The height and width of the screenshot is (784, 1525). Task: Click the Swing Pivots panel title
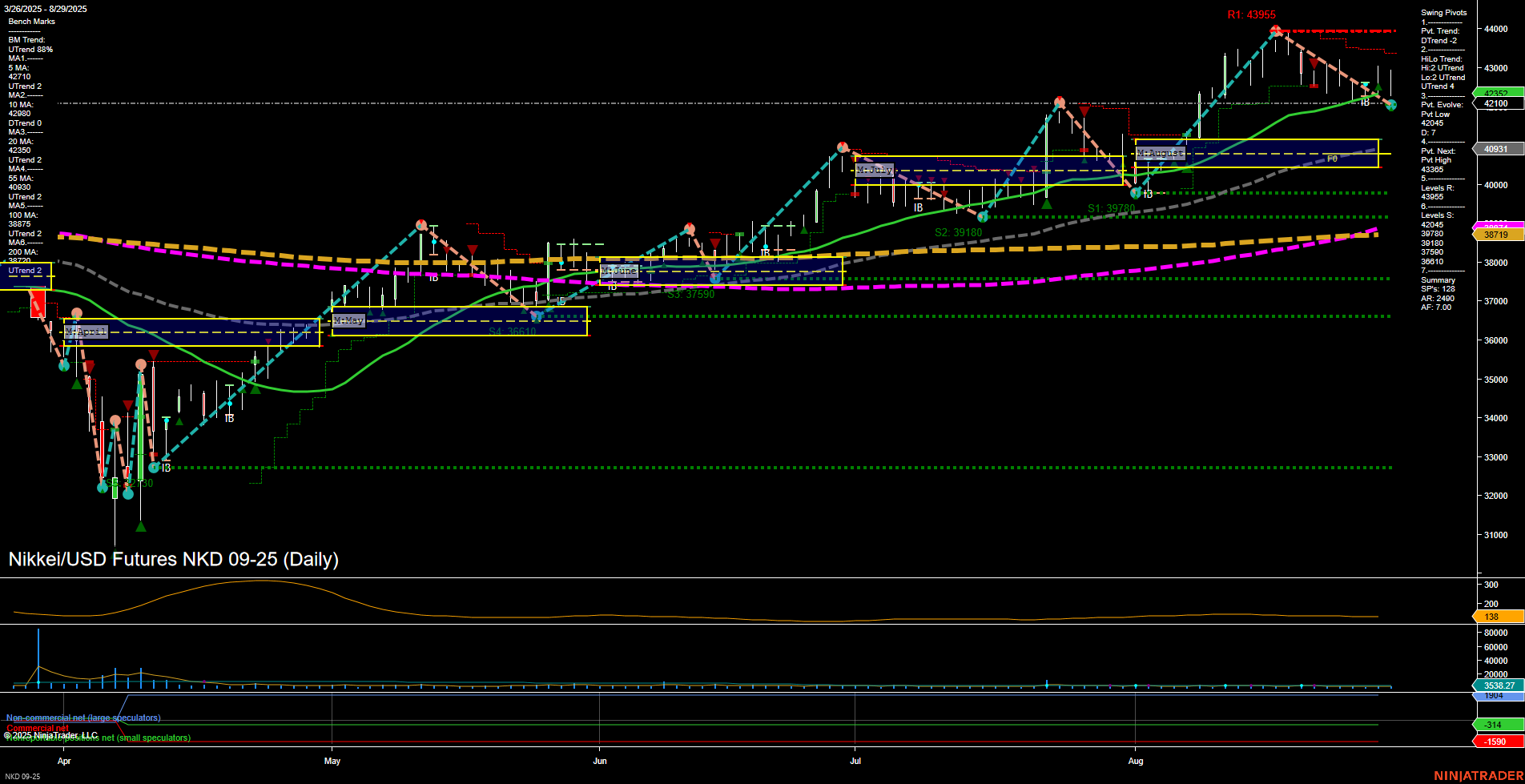(1444, 12)
